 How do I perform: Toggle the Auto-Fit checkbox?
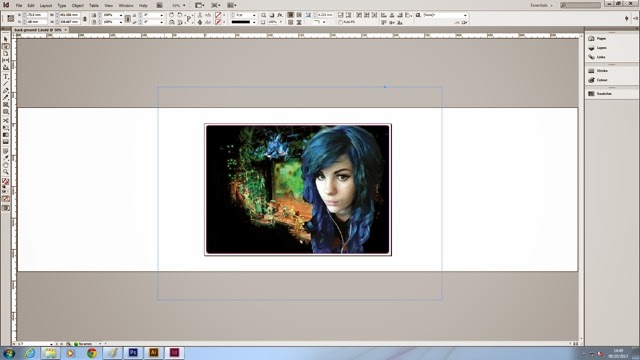pos(340,22)
